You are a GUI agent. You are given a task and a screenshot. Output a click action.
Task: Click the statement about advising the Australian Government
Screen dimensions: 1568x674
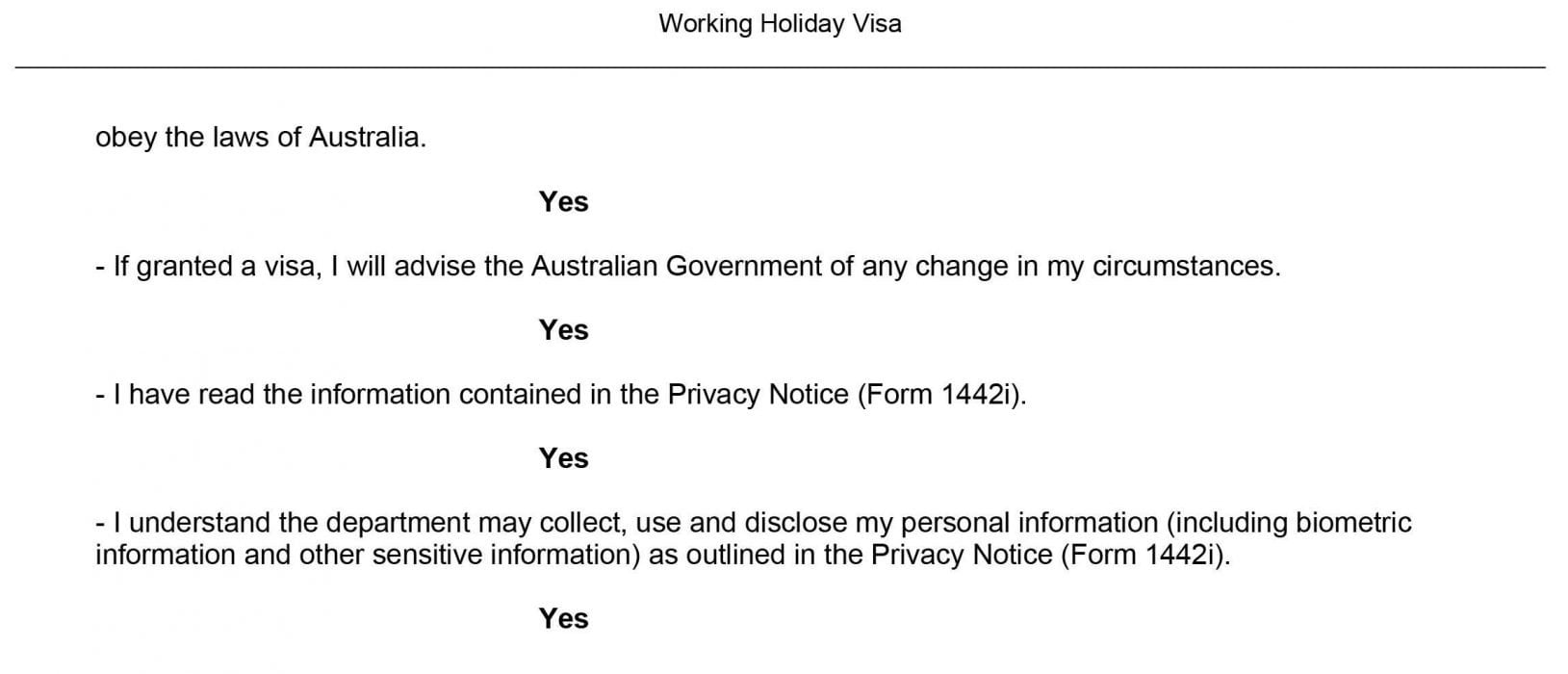(x=688, y=266)
